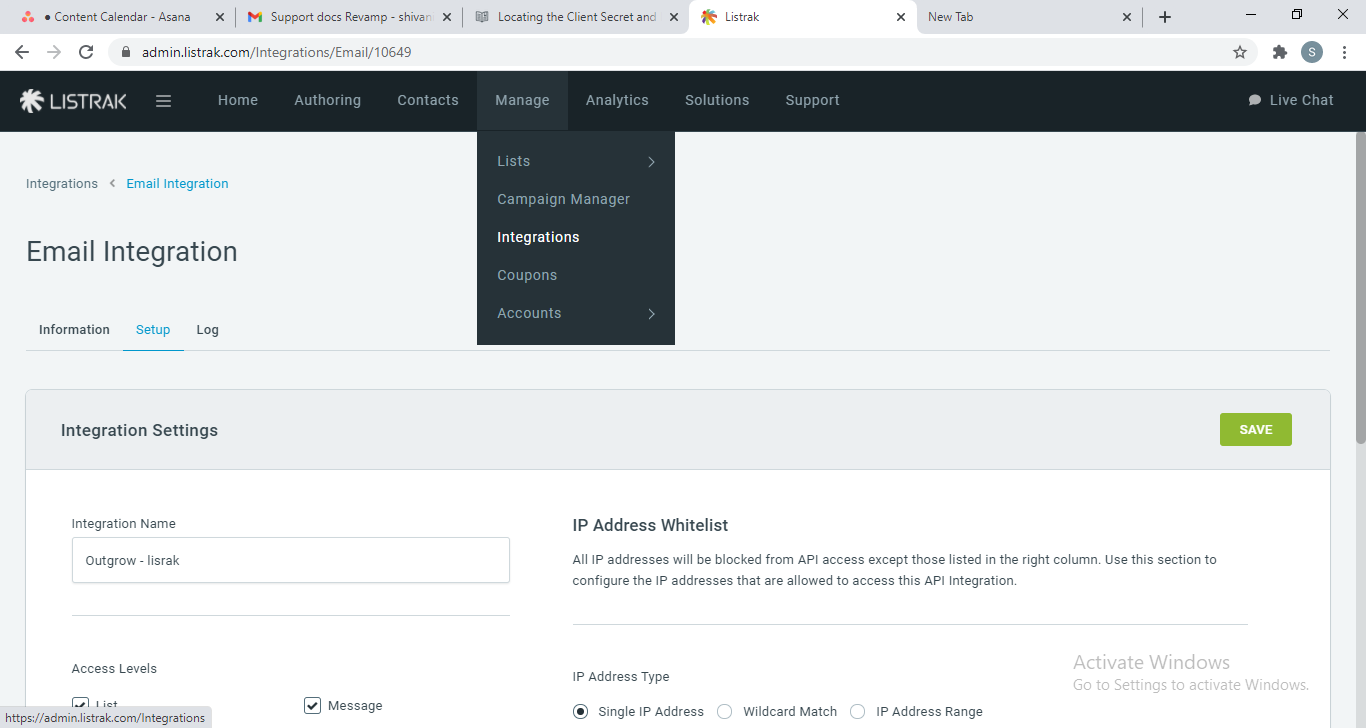Collapse the Manage menu

pyautogui.click(x=522, y=100)
